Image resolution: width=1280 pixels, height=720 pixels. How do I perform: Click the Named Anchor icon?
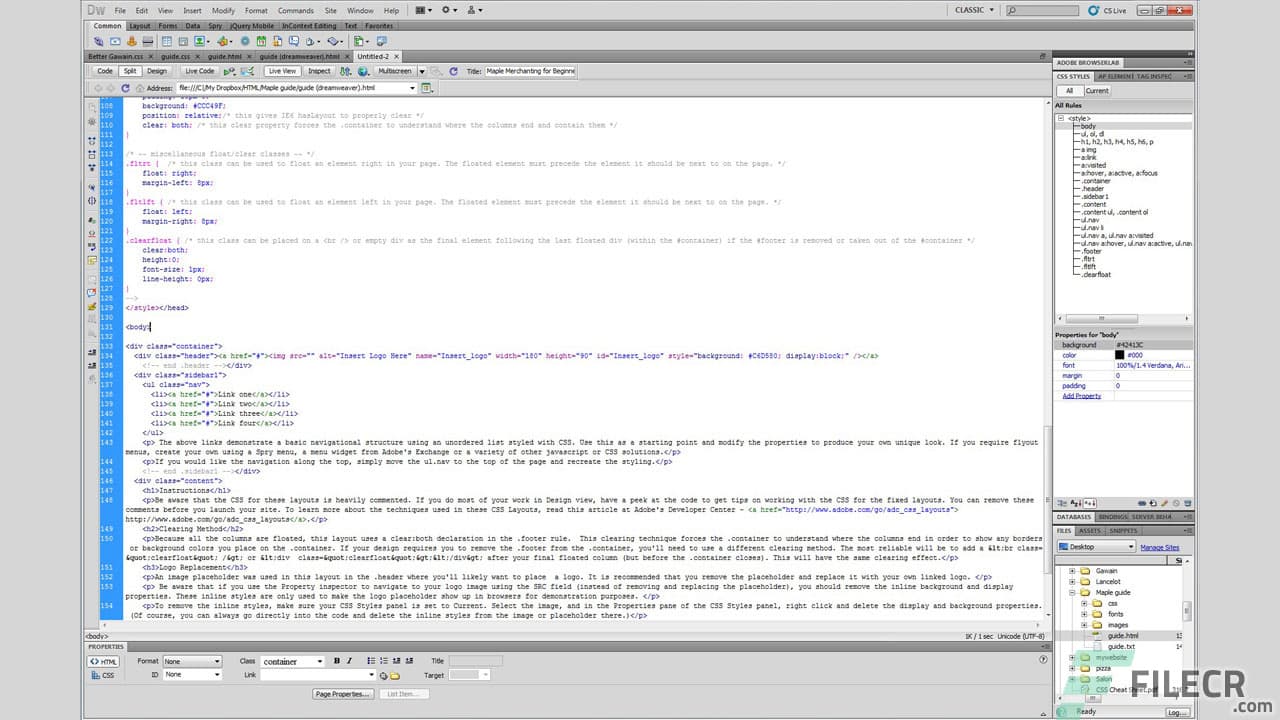pos(130,42)
